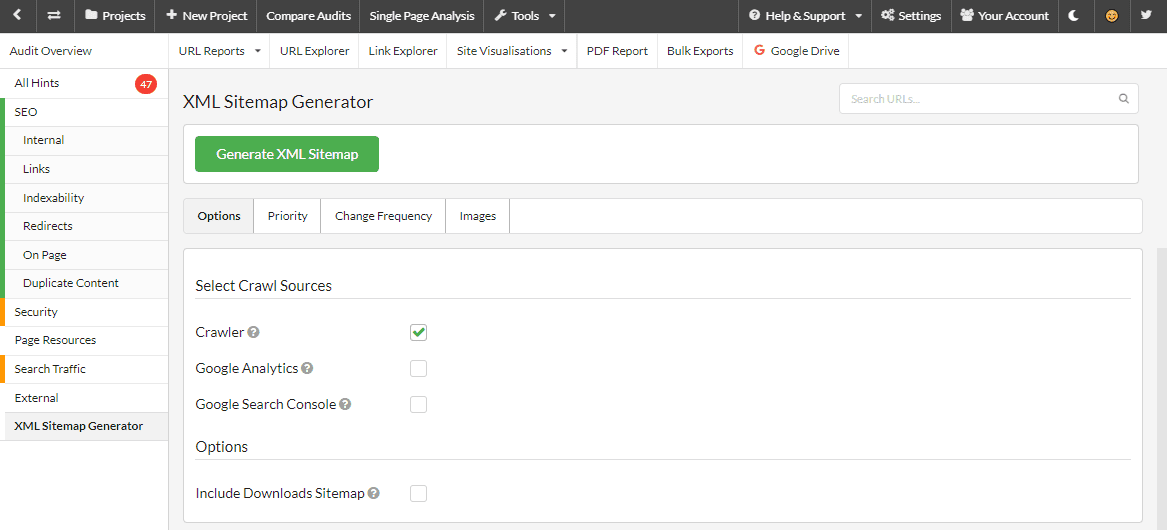Click the page vertical scrollbar
This screenshot has height=530, width=1167.
pos(1162,389)
